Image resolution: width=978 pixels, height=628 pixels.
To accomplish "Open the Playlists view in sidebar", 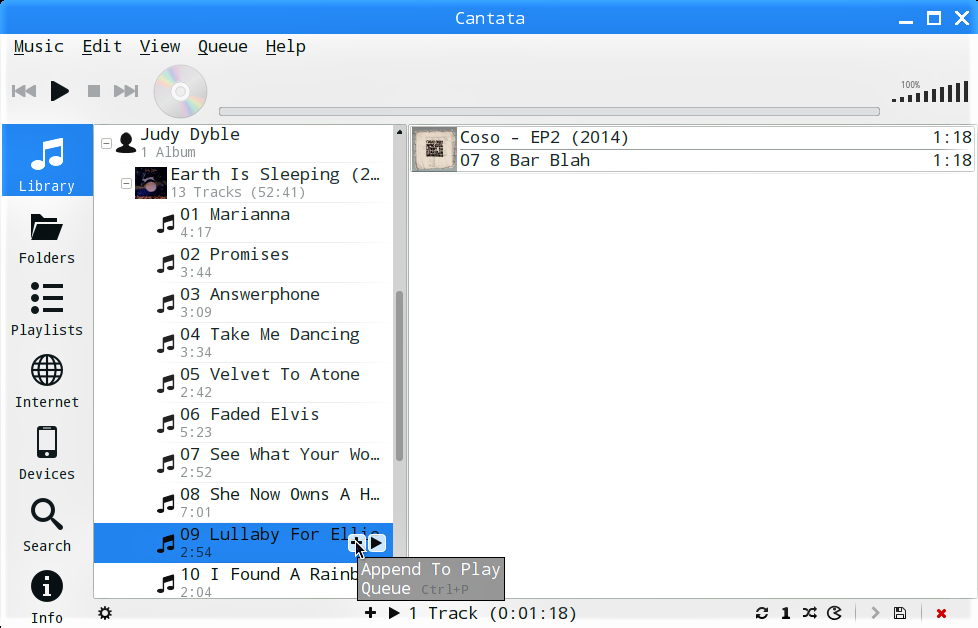I will pos(47,310).
